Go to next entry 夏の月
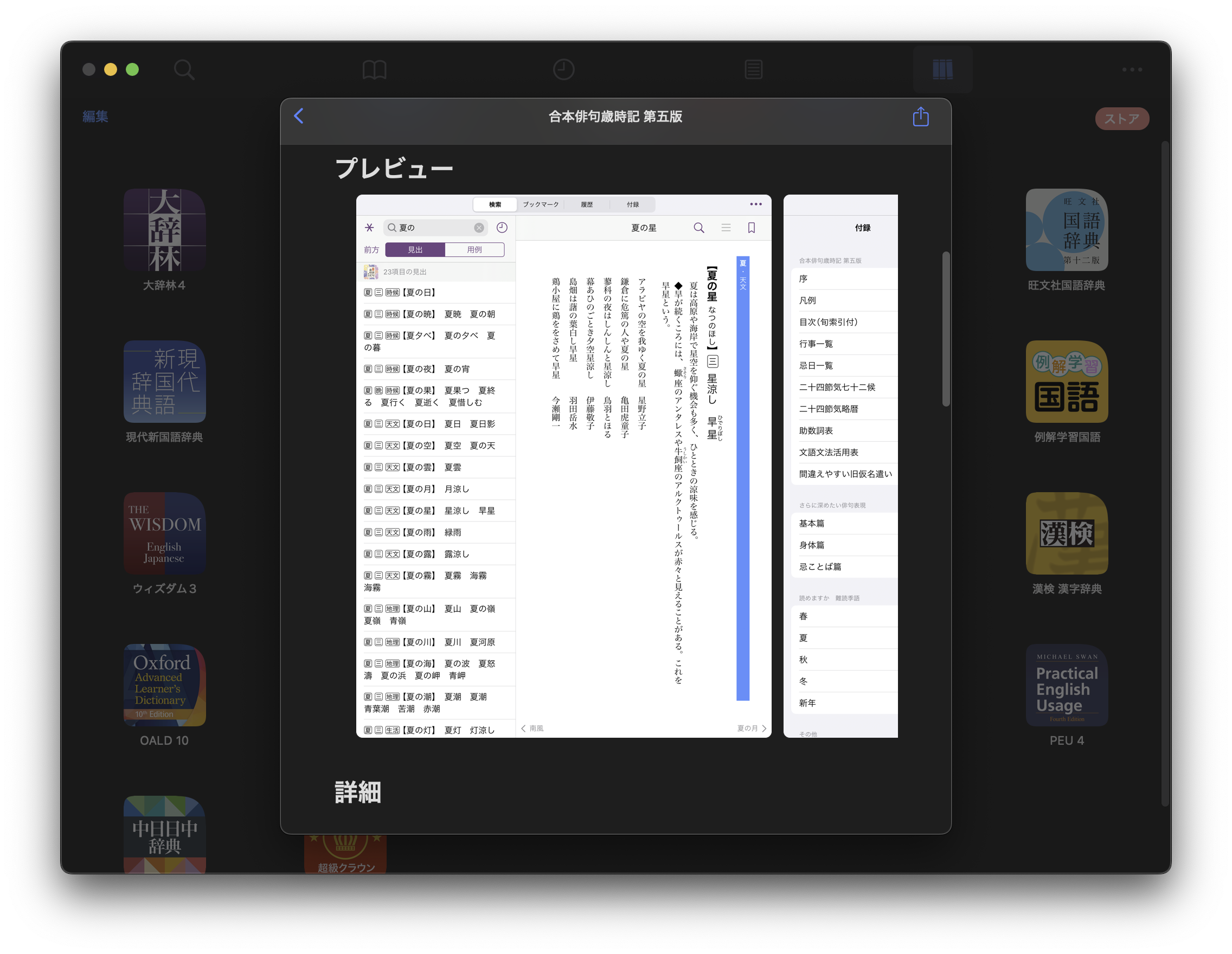Image resolution: width=1232 pixels, height=954 pixels. [752, 729]
